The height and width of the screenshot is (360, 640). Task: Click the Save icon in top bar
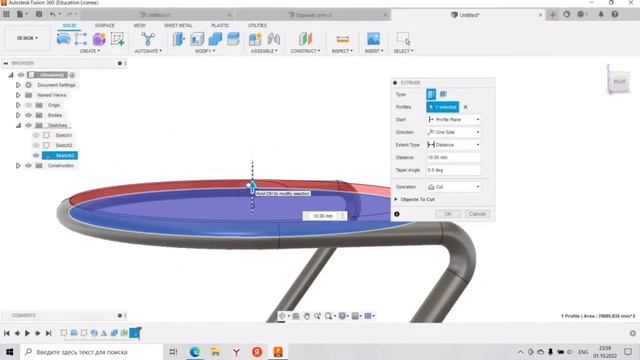[39, 14]
